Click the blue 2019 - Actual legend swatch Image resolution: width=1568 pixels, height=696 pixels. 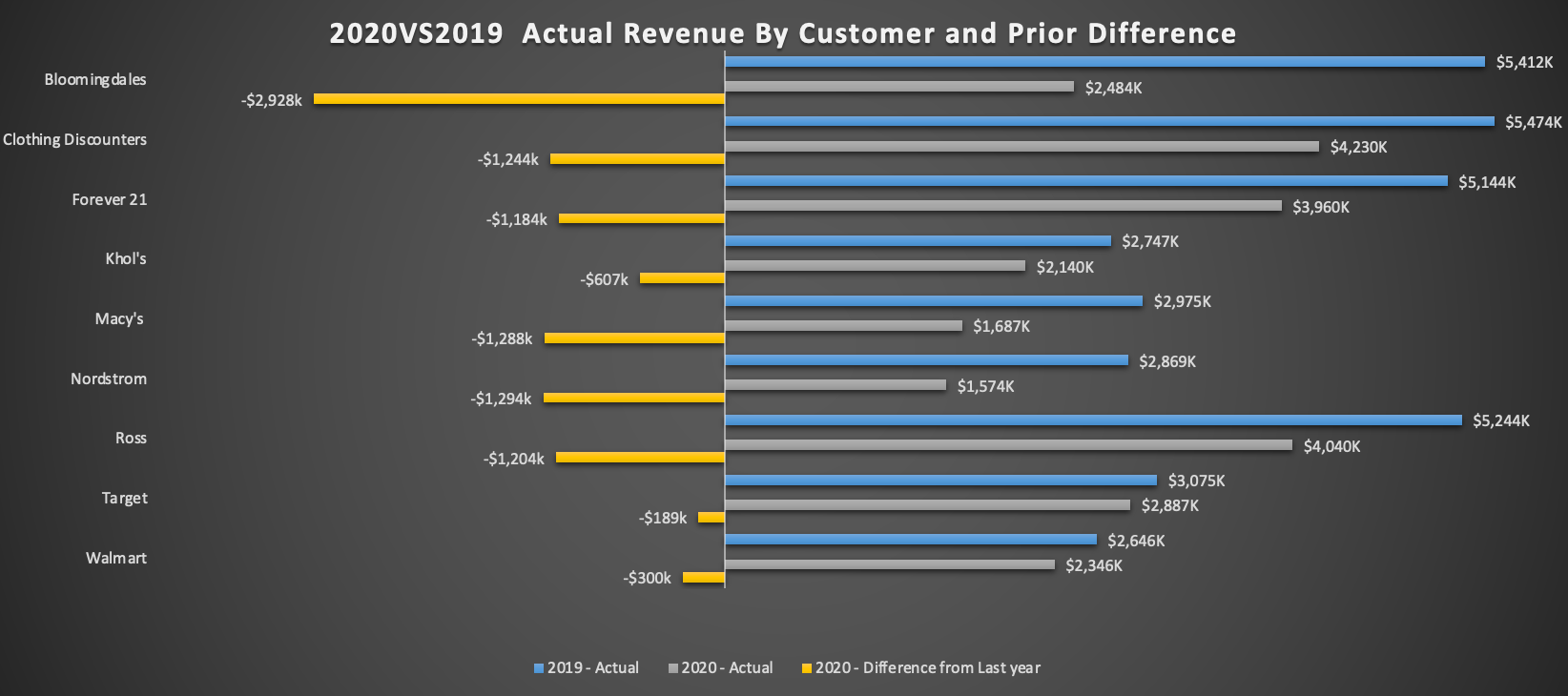coord(539,668)
